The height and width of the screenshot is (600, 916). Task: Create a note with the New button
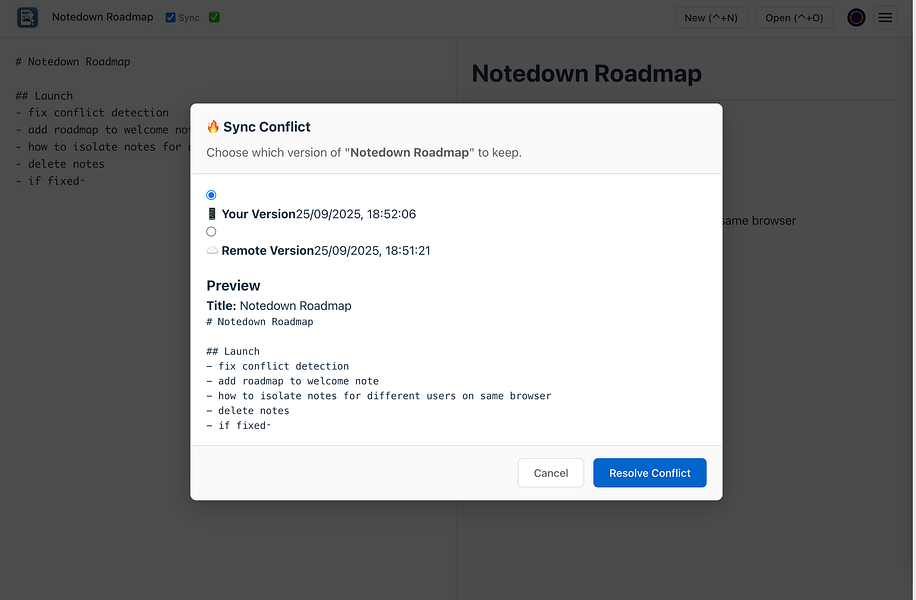pos(711,17)
